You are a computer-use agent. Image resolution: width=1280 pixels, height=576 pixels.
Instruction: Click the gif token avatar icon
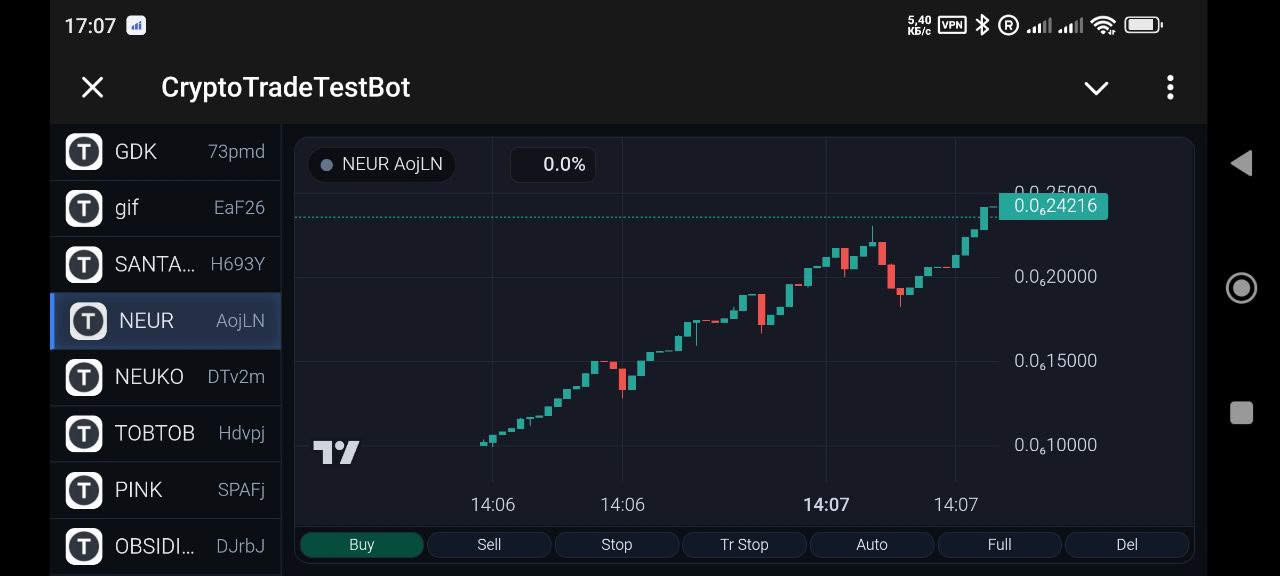click(x=84, y=208)
